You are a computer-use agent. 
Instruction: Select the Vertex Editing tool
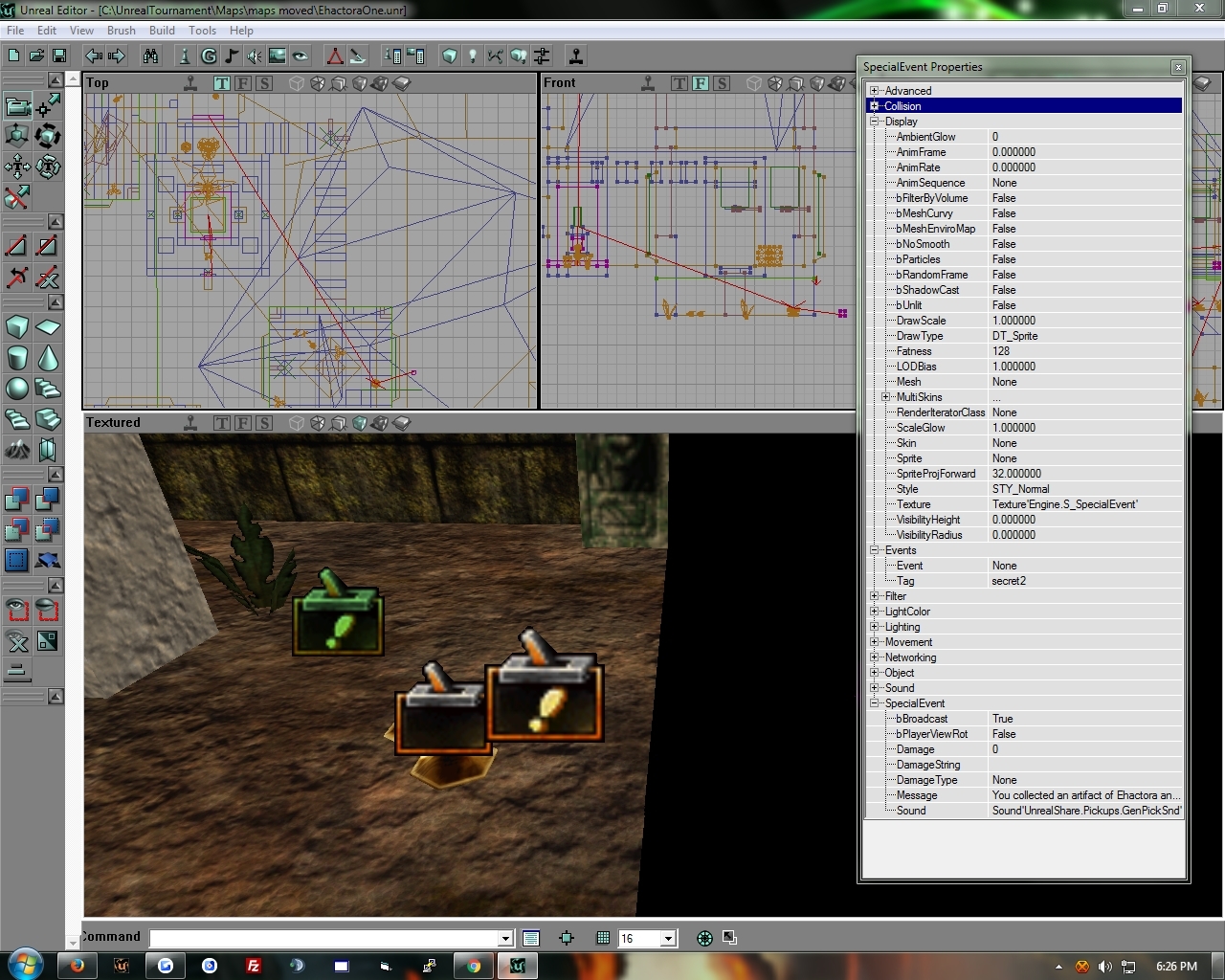coord(48,105)
